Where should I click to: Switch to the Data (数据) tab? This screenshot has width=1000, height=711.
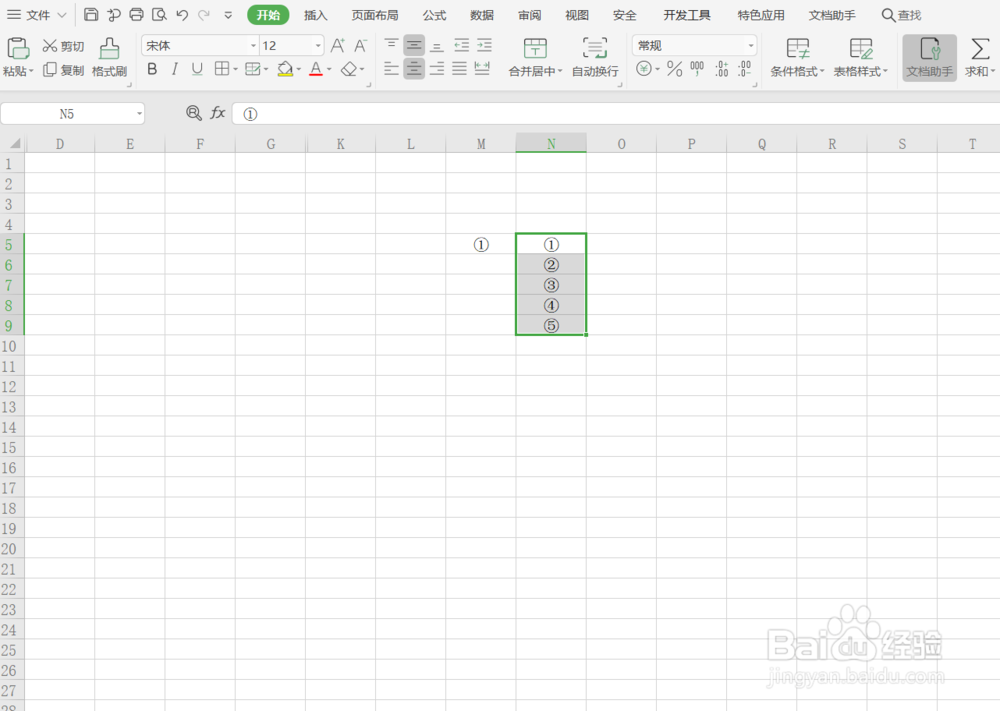pyautogui.click(x=482, y=15)
